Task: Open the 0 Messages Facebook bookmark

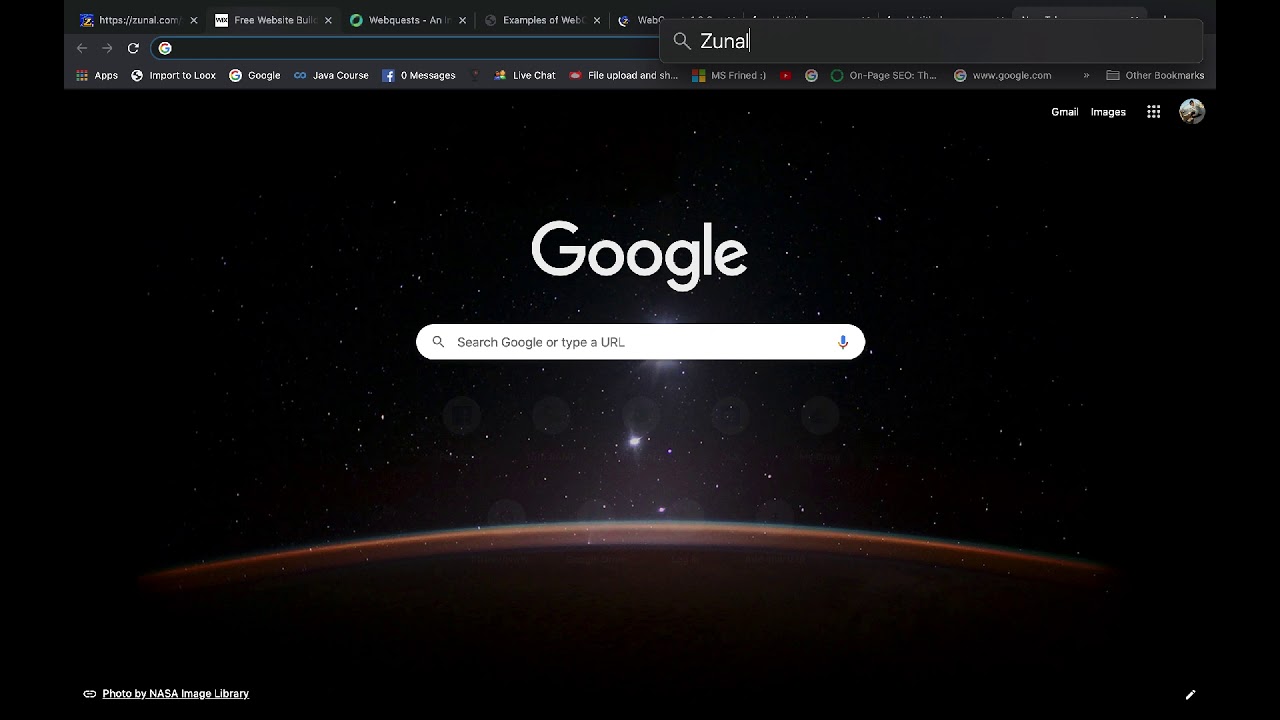Action: coord(418,75)
